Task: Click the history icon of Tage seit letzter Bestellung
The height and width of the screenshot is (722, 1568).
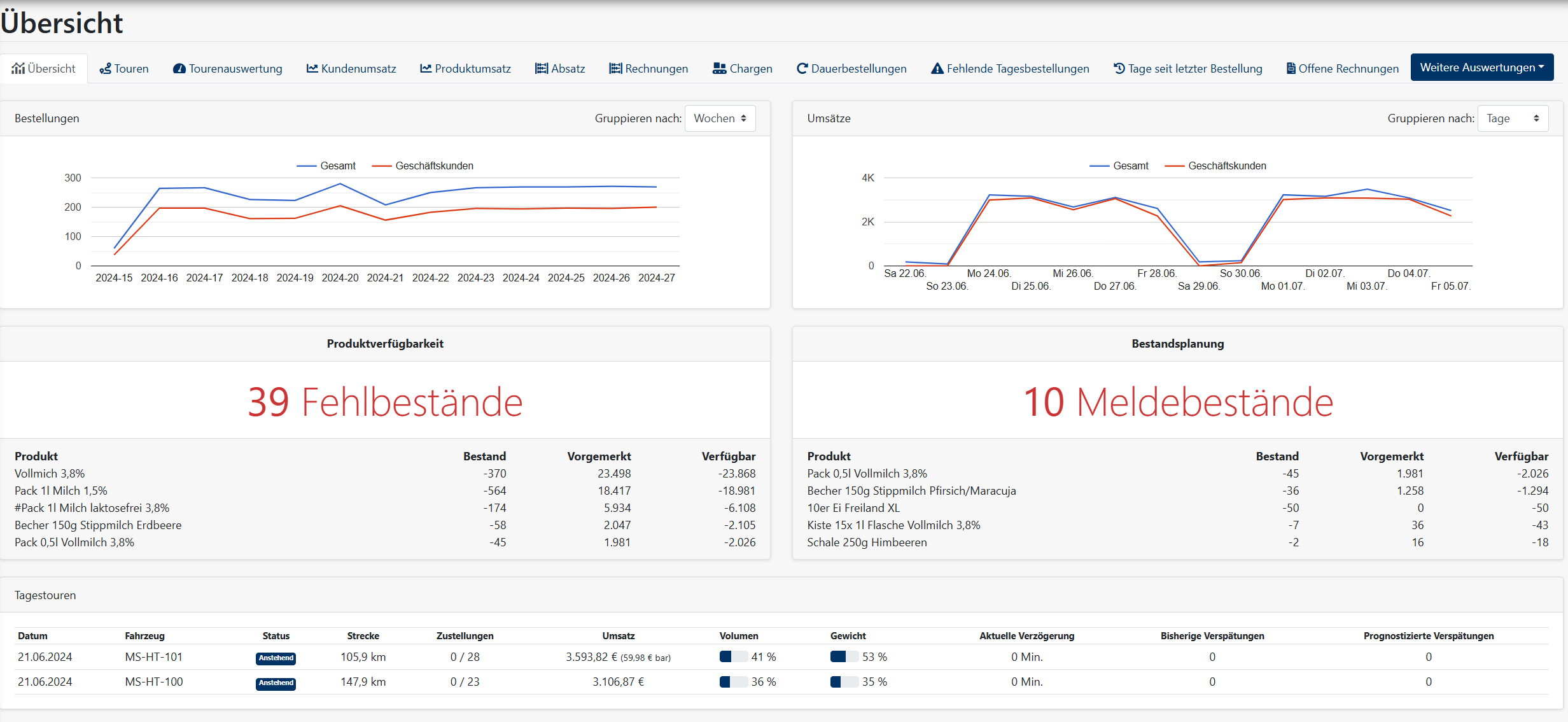Action: (x=1119, y=68)
